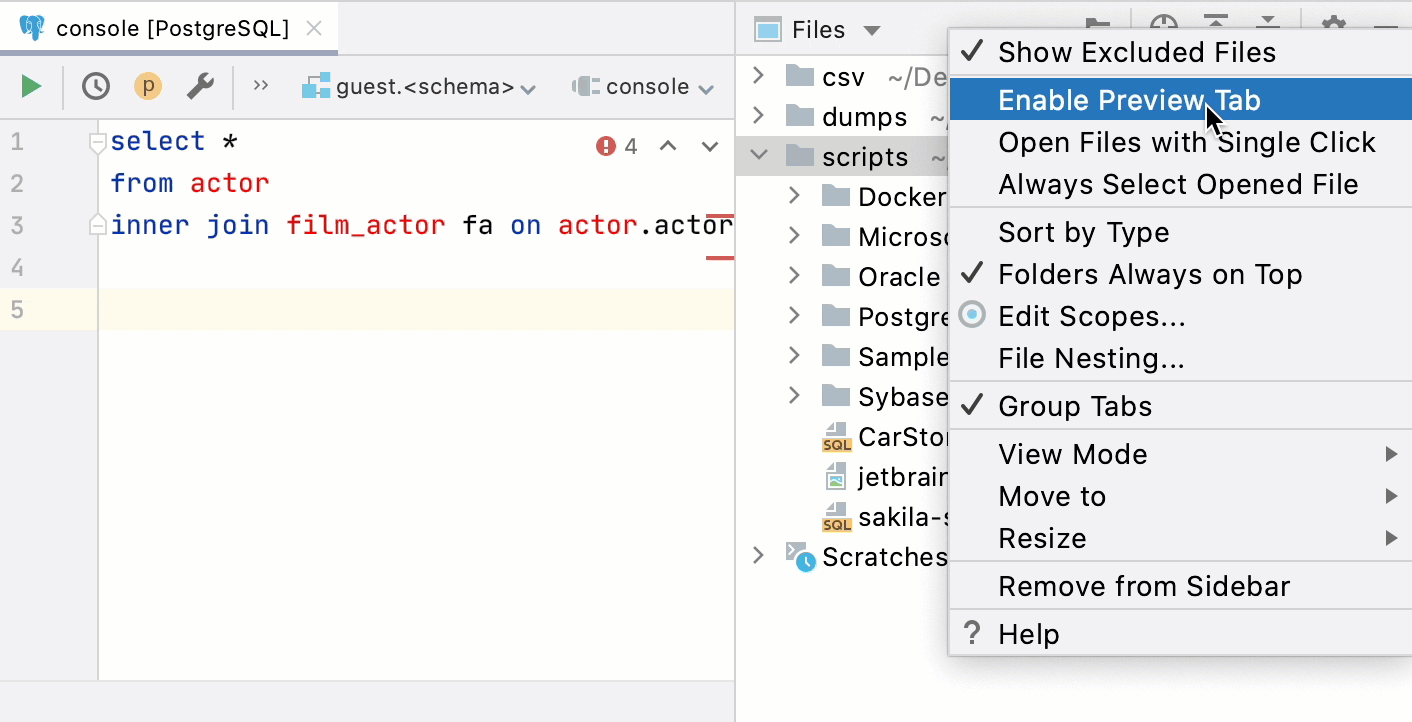
Task: Toggle Folders Always on Top option
Action: 1150,275
